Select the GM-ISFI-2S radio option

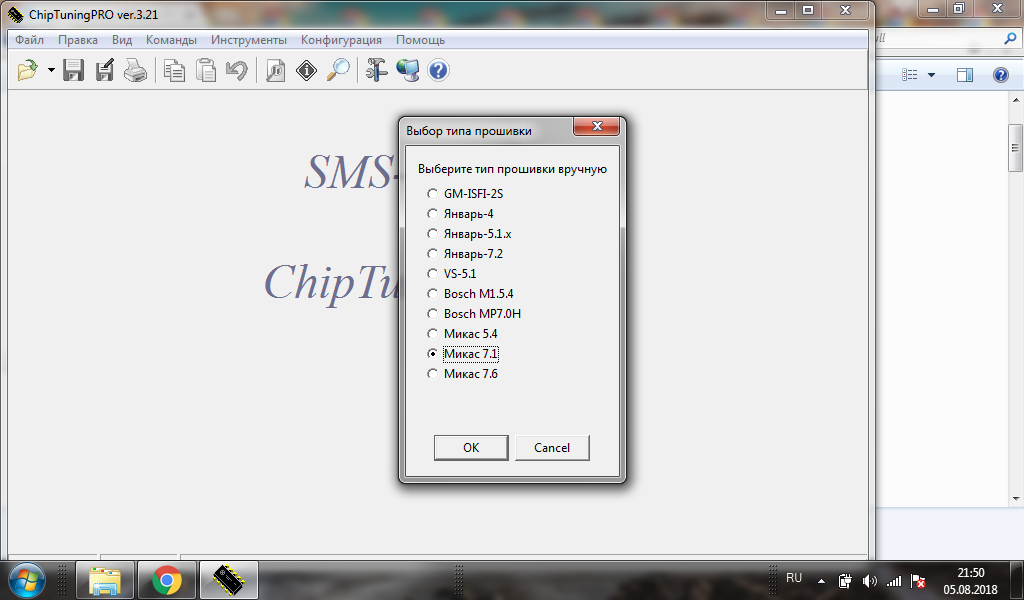tap(432, 194)
